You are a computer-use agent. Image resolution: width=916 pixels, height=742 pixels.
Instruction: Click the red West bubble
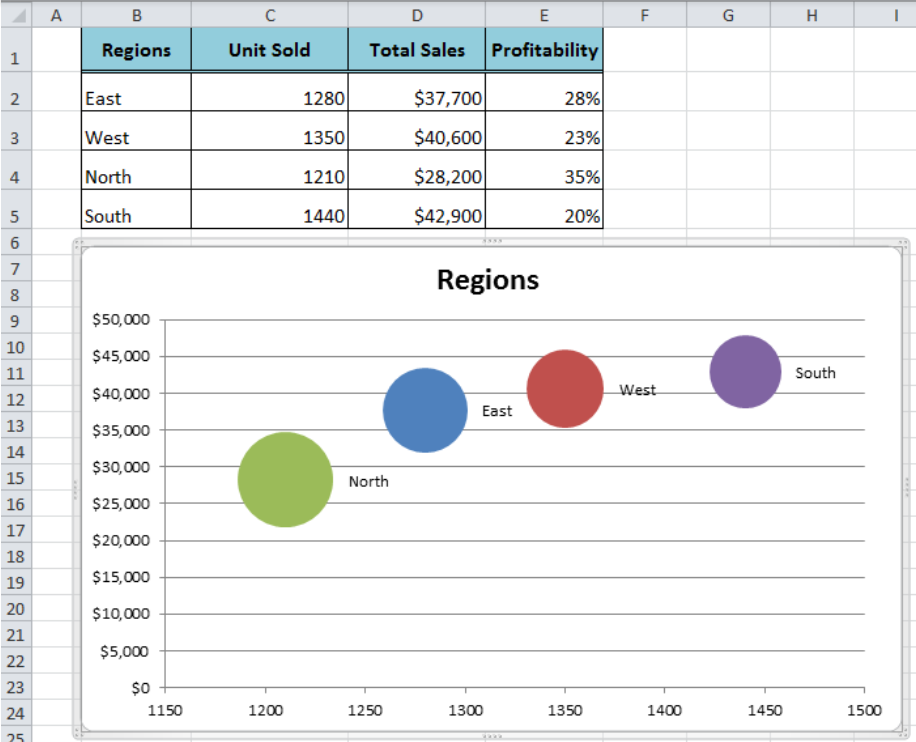[565, 389]
